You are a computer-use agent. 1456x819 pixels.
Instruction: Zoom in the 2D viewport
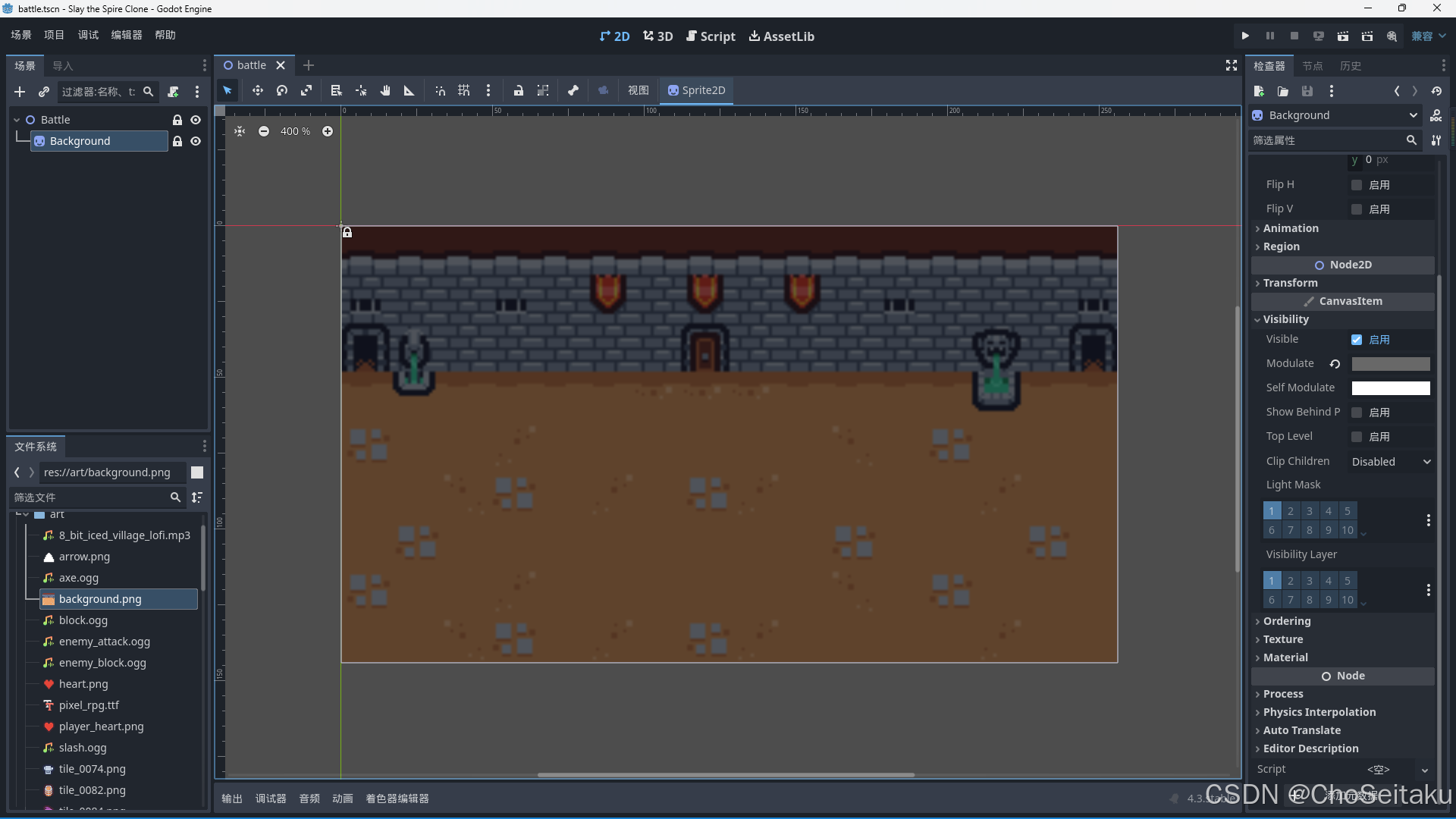click(x=328, y=131)
